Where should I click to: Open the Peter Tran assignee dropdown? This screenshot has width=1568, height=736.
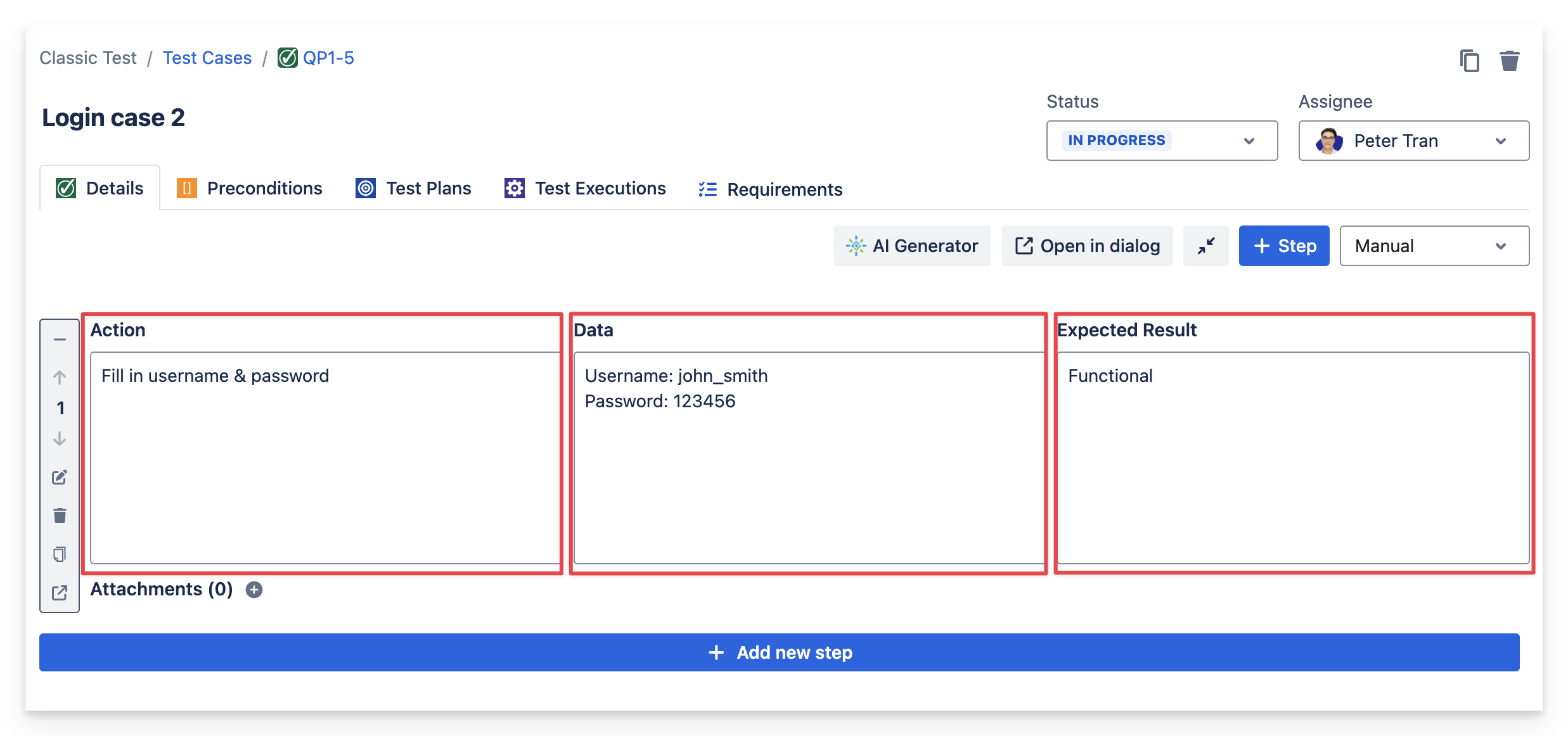(1413, 141)
